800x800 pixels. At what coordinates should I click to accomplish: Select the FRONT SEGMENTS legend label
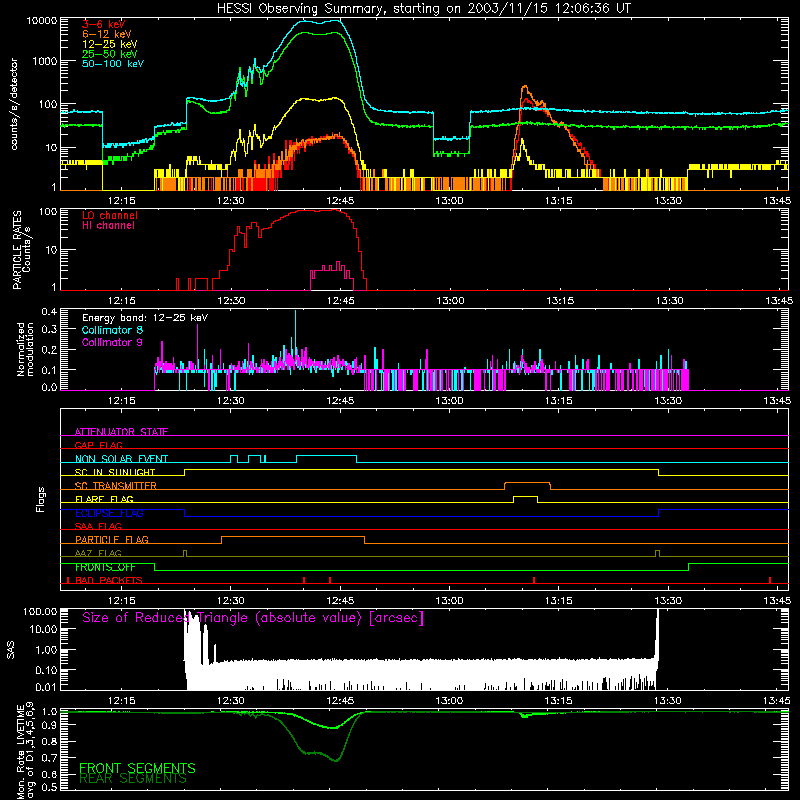click(137, 768)
